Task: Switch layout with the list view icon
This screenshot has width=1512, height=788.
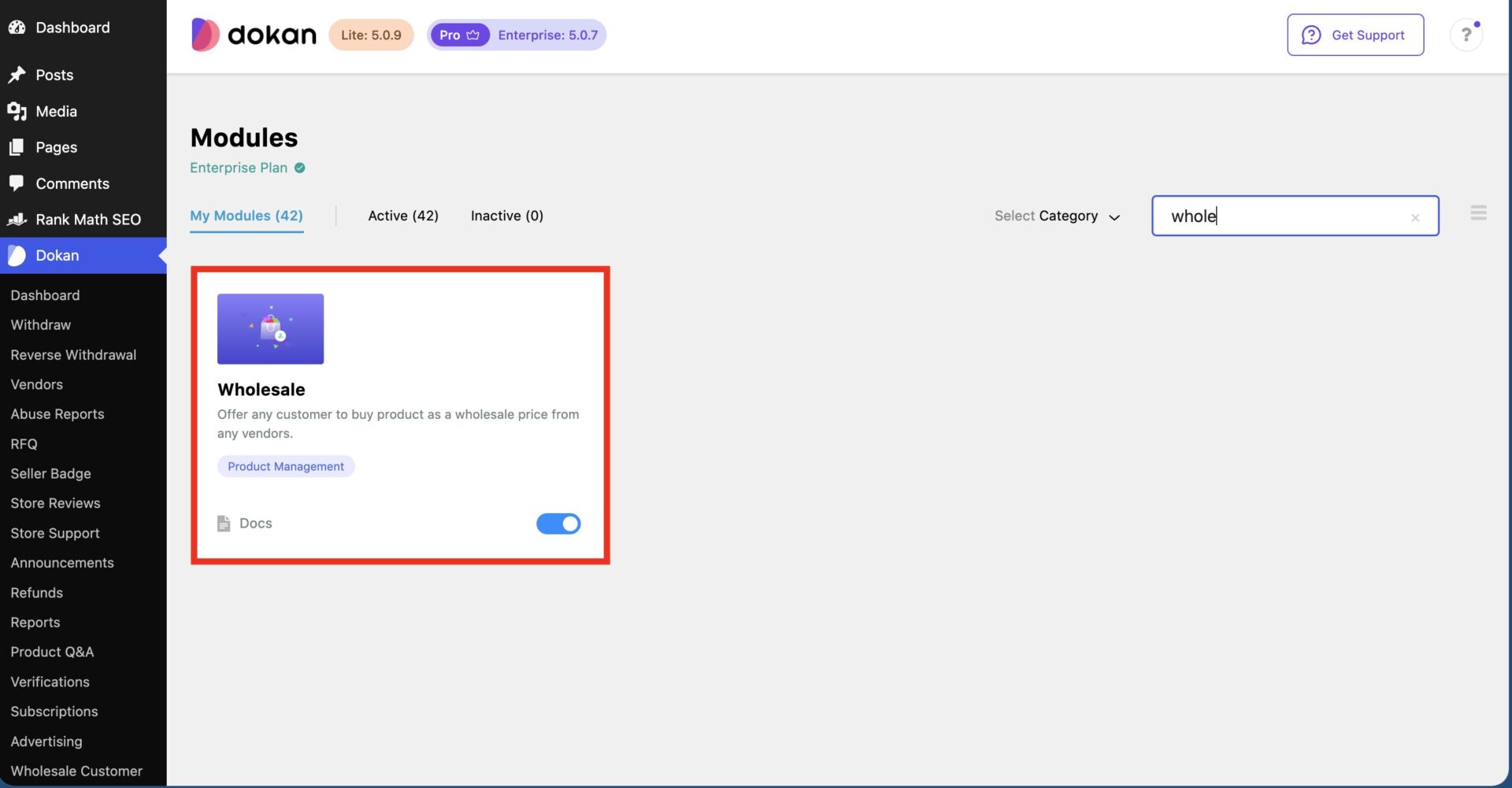Action: point(1478,213)
